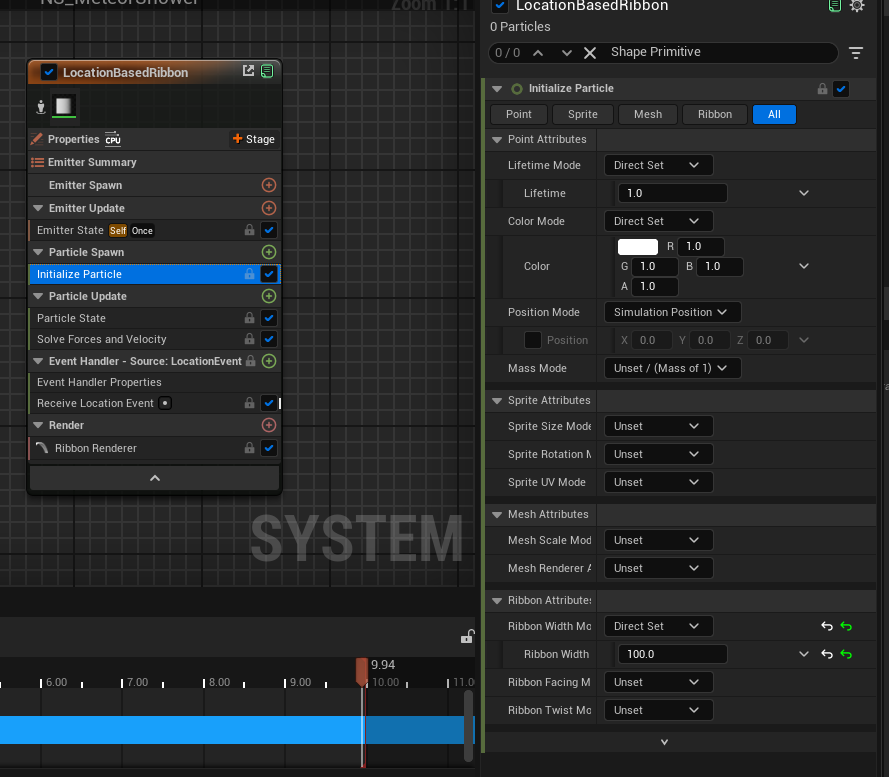Click the plus icon beside Particle Update
The image size is (889, 777).
tap(268, 296)
